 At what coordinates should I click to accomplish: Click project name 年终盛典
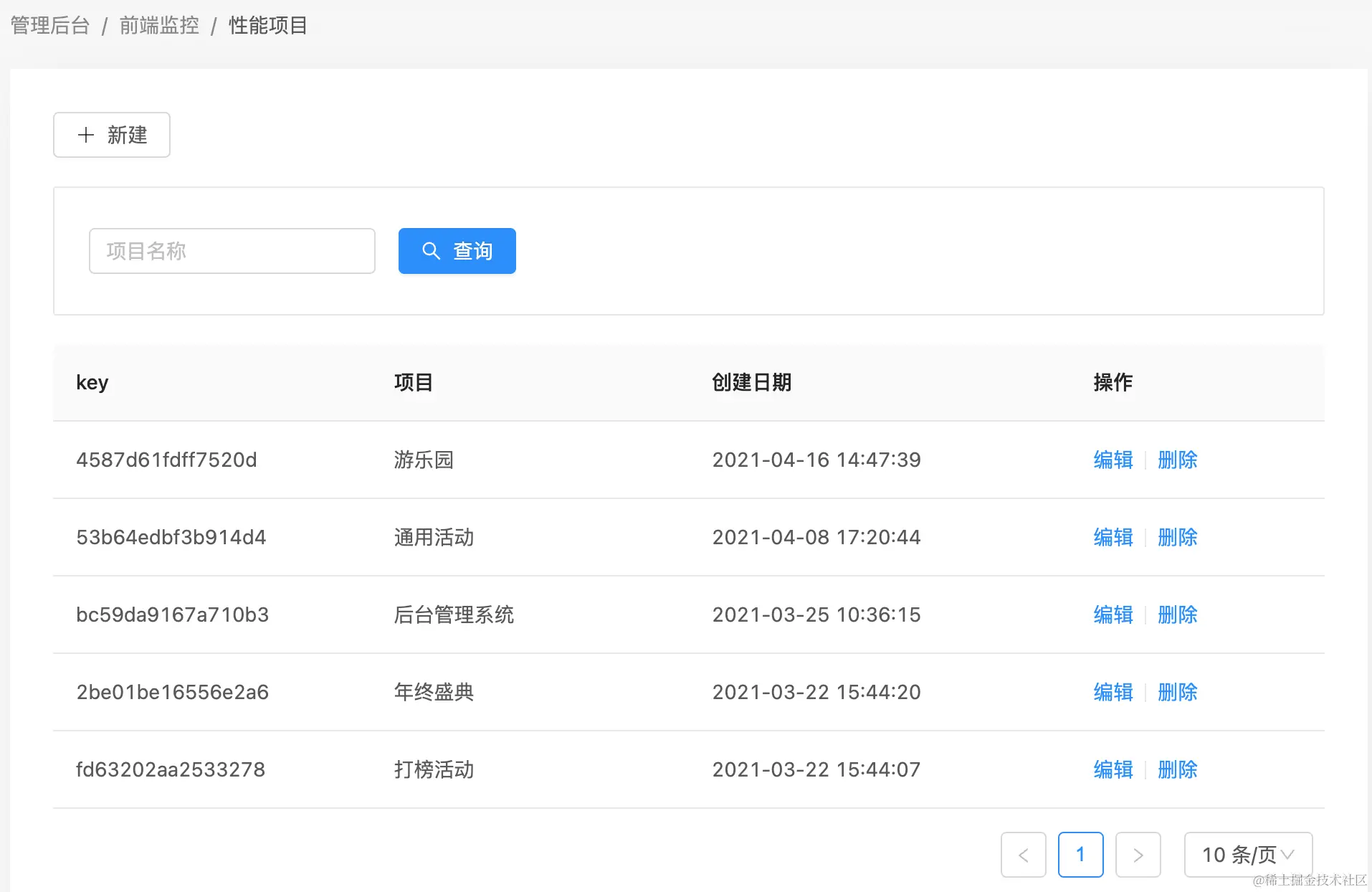point(434,692)
